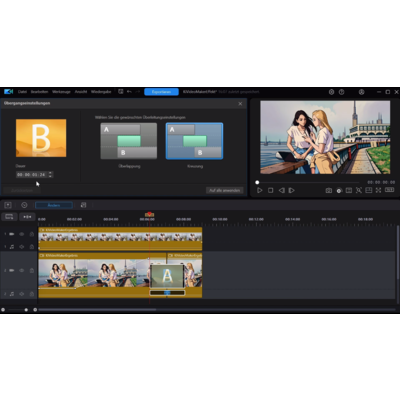400x400 pixels.
Task: Open the Datei menu
Action: point(22,92)
